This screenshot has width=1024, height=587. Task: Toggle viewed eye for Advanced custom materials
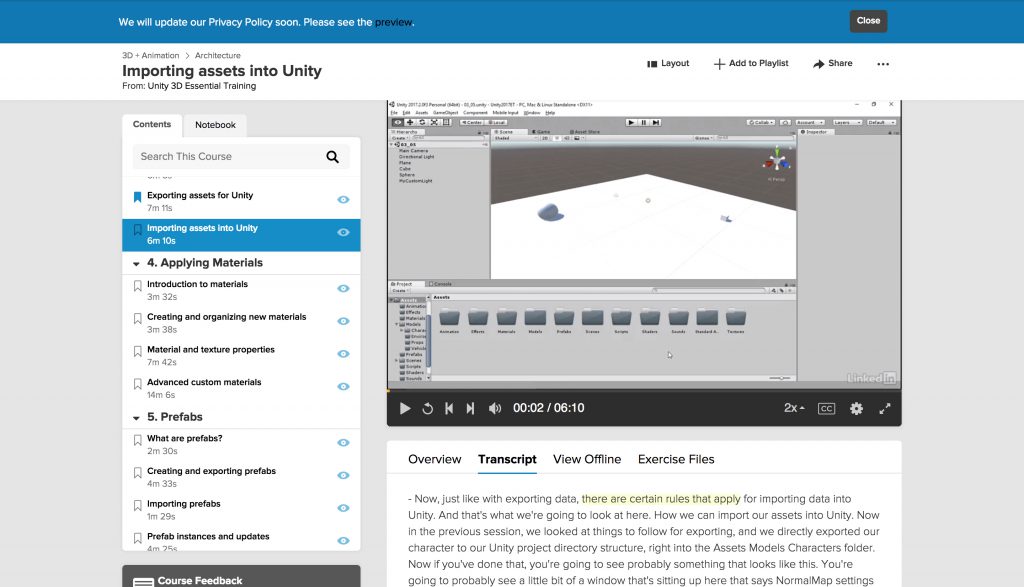(343, 387)
